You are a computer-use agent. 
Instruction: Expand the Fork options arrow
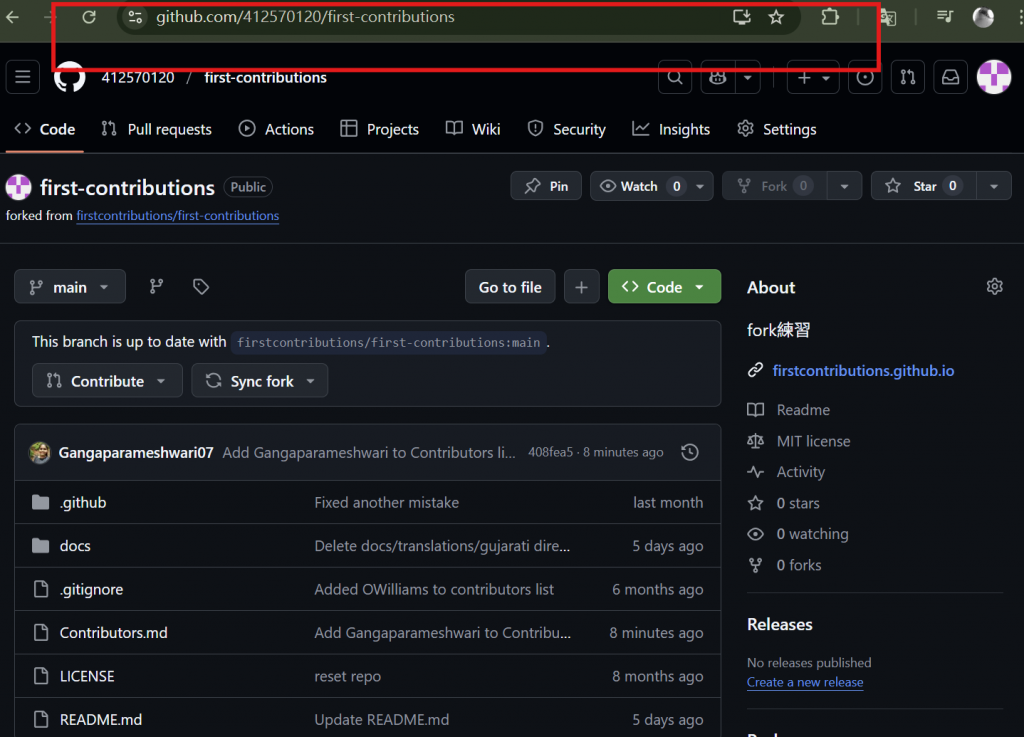[844, 186]
